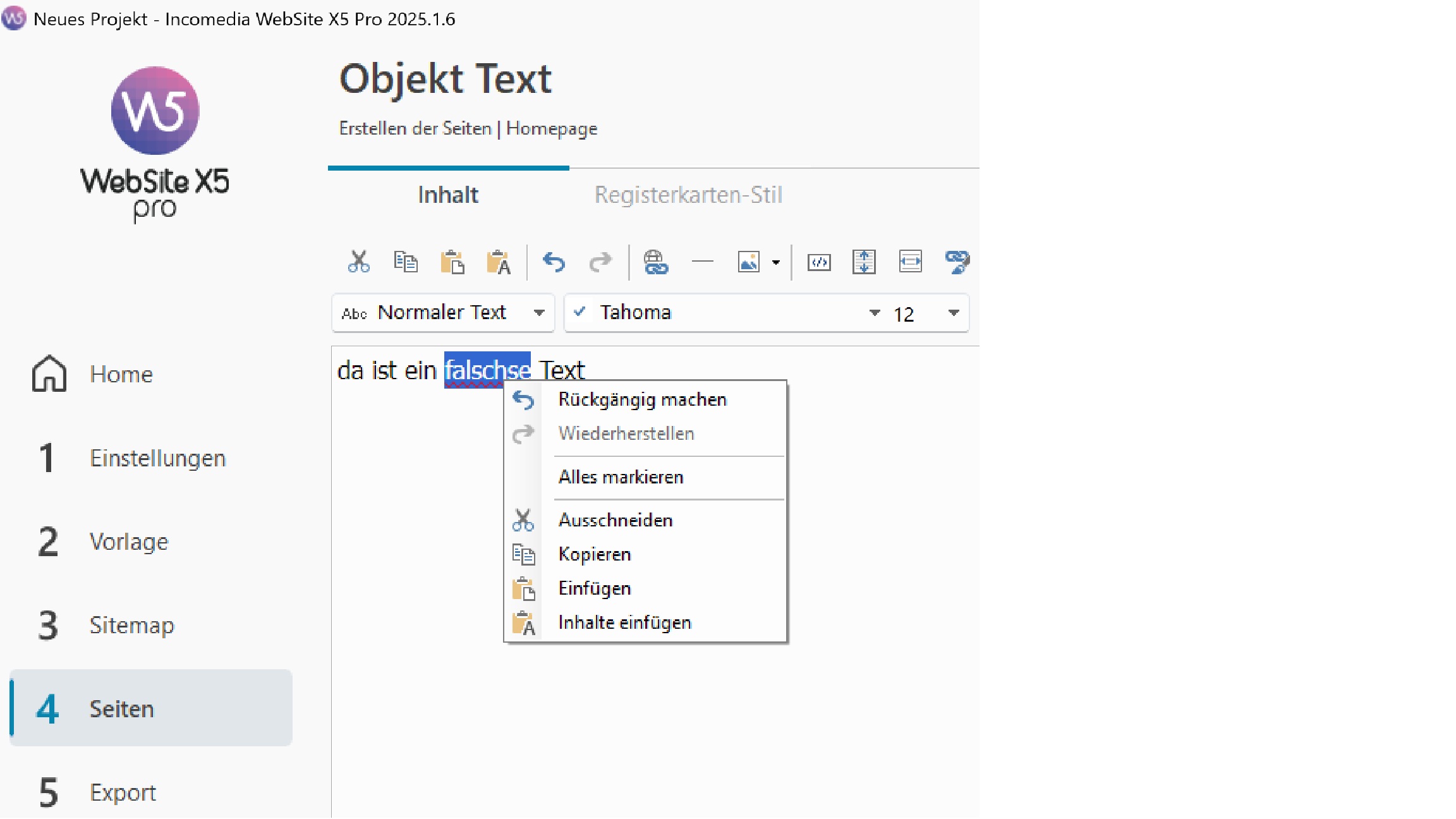This screenshot has width=1456, height=819.
Task: Click the Cut scissors icon in toolbar
Action: (358, 261)
